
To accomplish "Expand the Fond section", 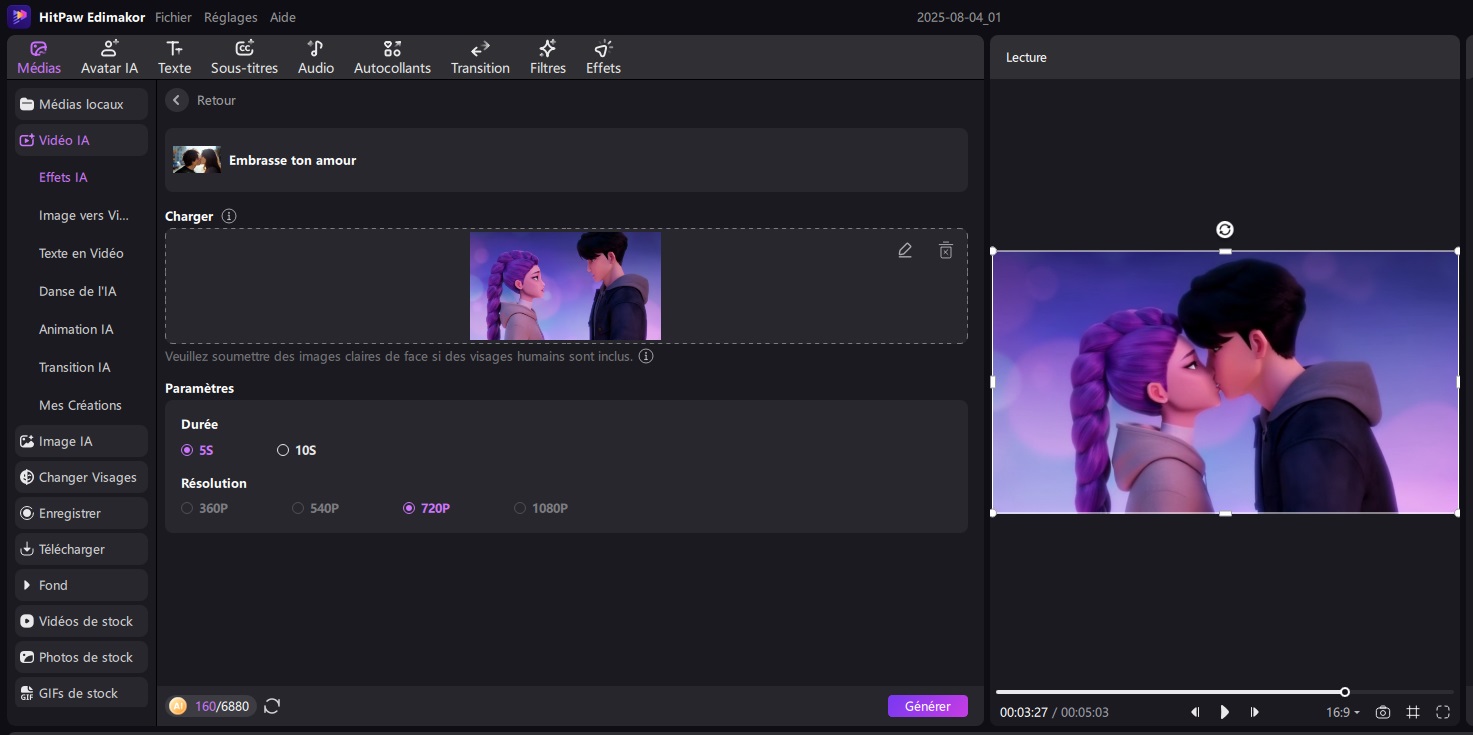I will pyautogui.click(x=82, y=585).
